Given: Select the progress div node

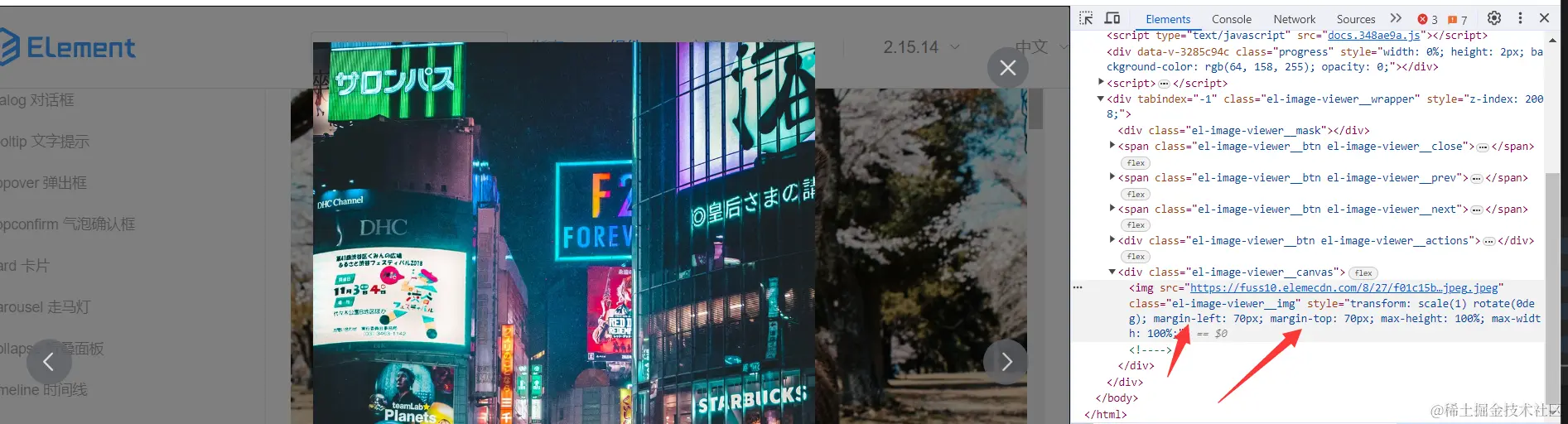Looking at the screenshot, I should pyautogui.click(x=1324, y=59).
